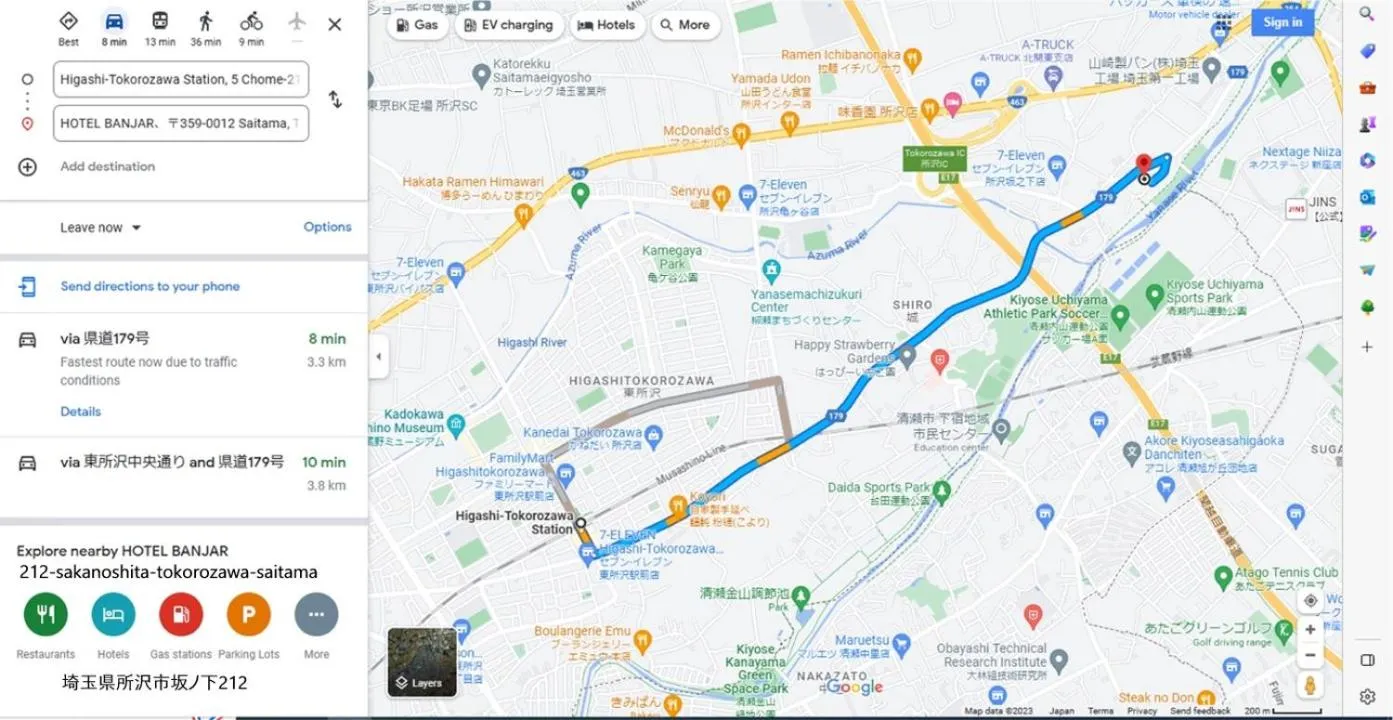The height and width of the screenshot is (720, 1393).
Task: Swap start and destination with reverse arrows
Action: pyautogui.click(x=335, y=100)
